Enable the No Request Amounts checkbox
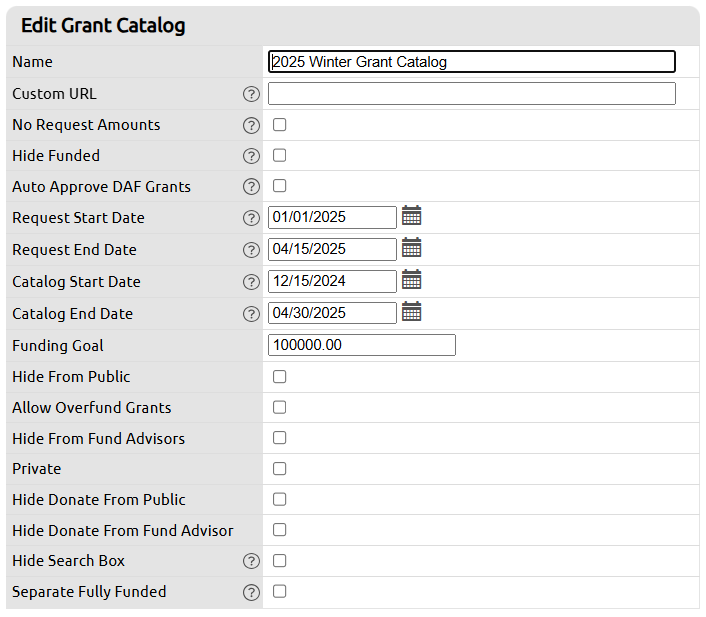Image resolution: width=706 pixels, height=617 pixels. (x=280, y=125)
